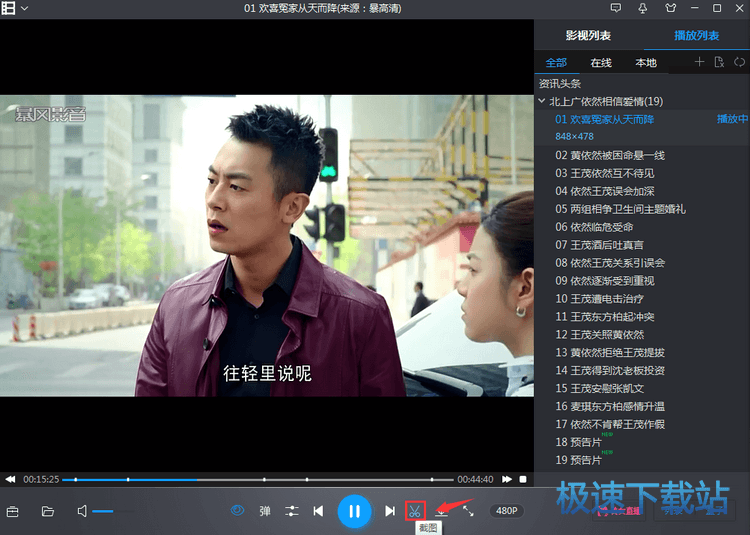Click the fast-forward button right of progress bar

[x=507, y=479]
